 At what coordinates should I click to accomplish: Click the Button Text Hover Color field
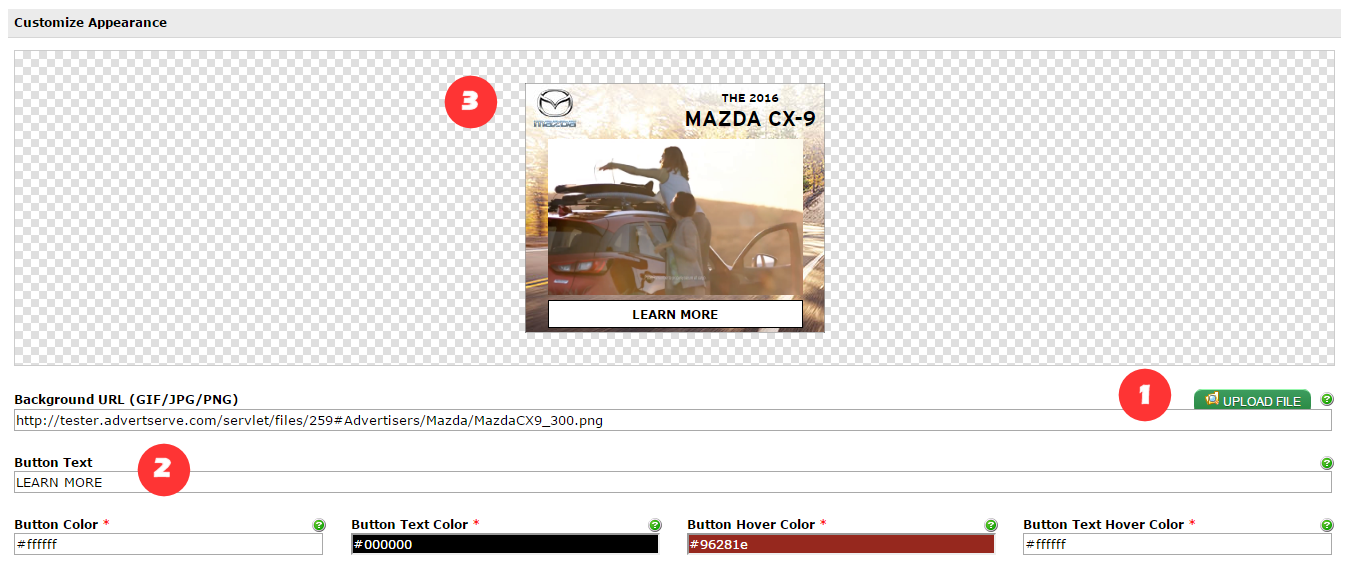click(x=1177, y=544)
